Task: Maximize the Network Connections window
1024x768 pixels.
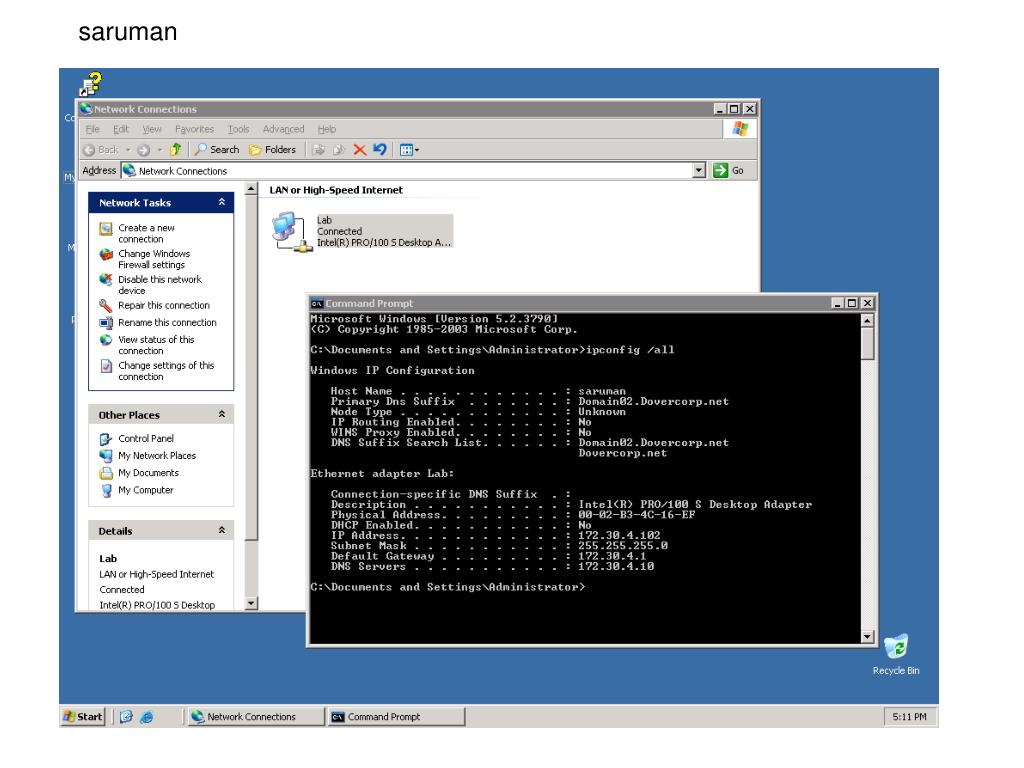Action: point(734,109)
